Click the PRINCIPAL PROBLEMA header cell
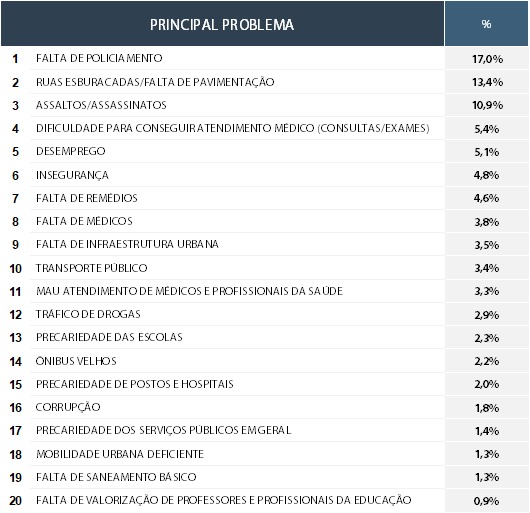The image size is (530, 513). coord(222,24)
